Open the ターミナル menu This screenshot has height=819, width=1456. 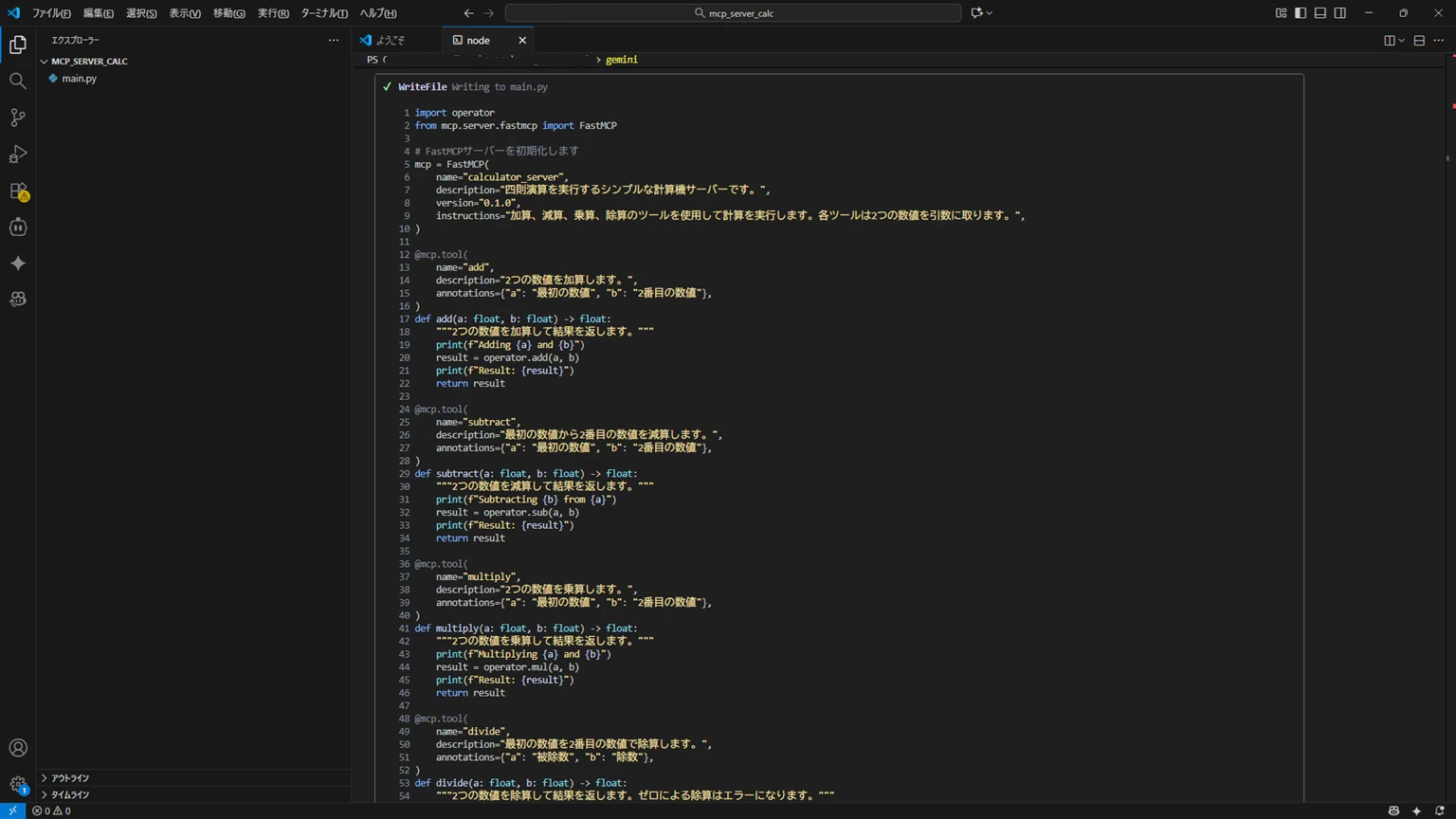324,13
